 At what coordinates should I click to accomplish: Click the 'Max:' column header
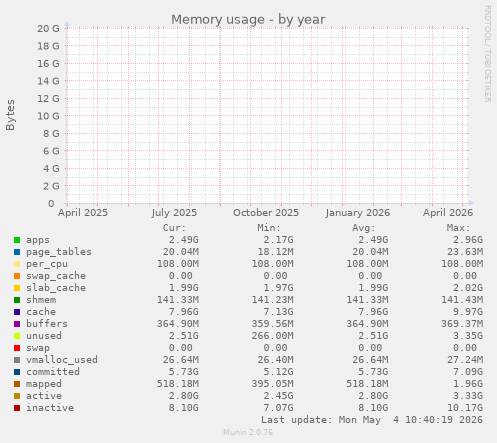[x=458, y=228]
